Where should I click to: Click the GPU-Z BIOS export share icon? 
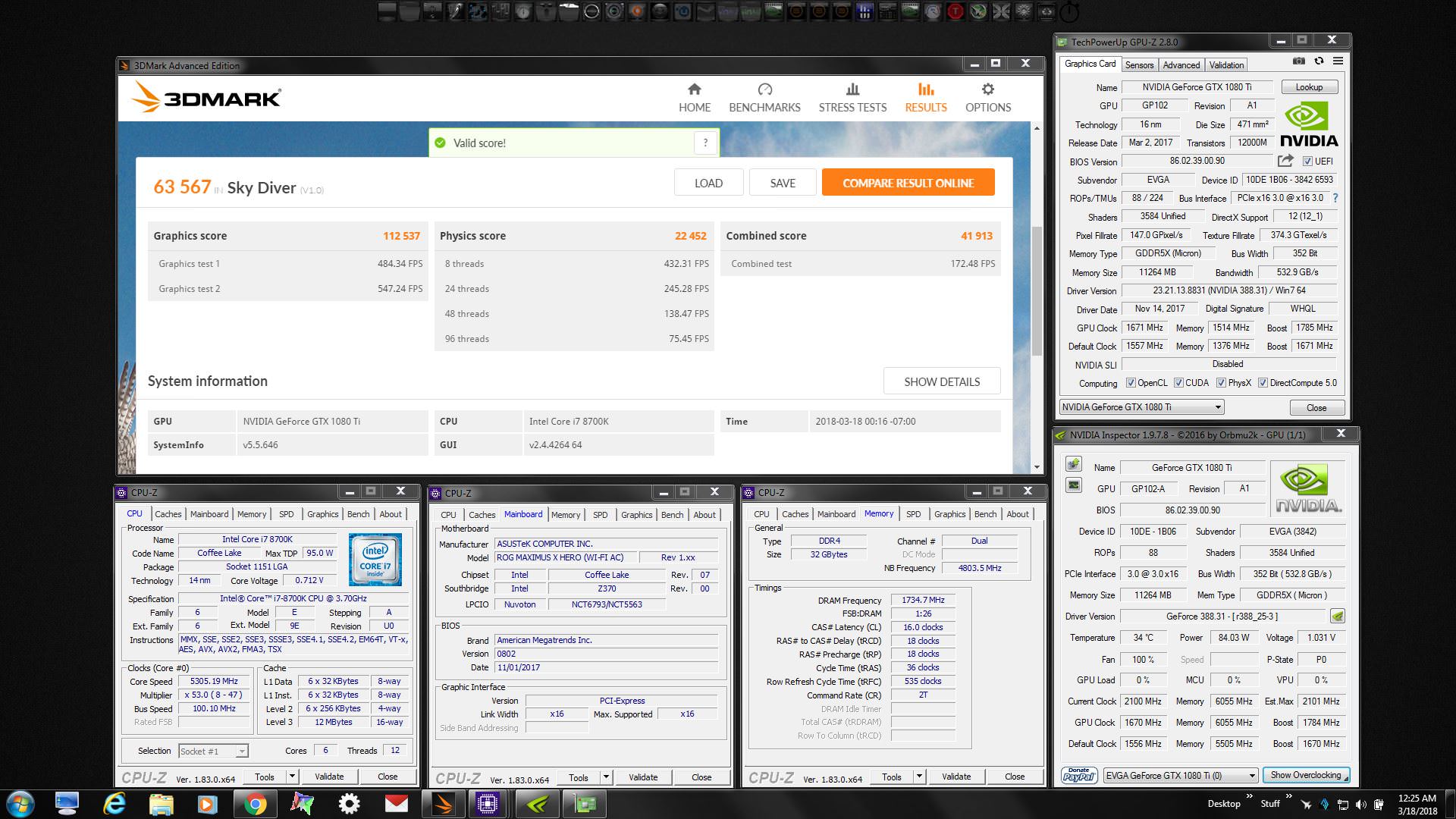tap(1285, 161)
